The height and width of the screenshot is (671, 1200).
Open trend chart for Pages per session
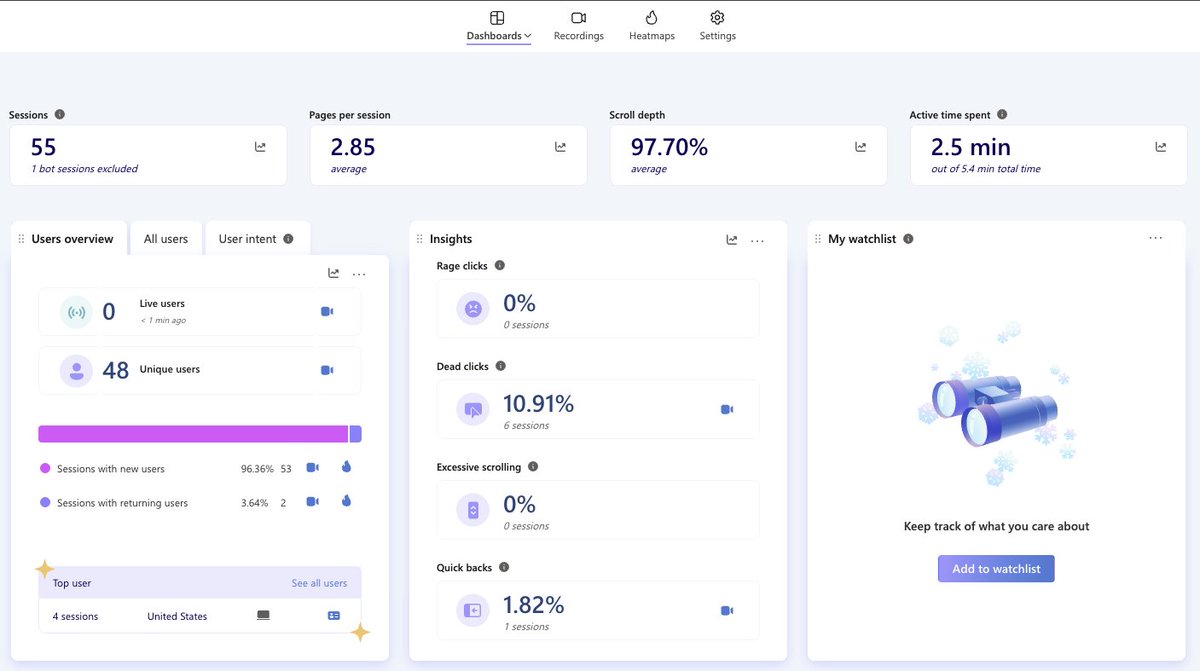click(x=560, y=147)
